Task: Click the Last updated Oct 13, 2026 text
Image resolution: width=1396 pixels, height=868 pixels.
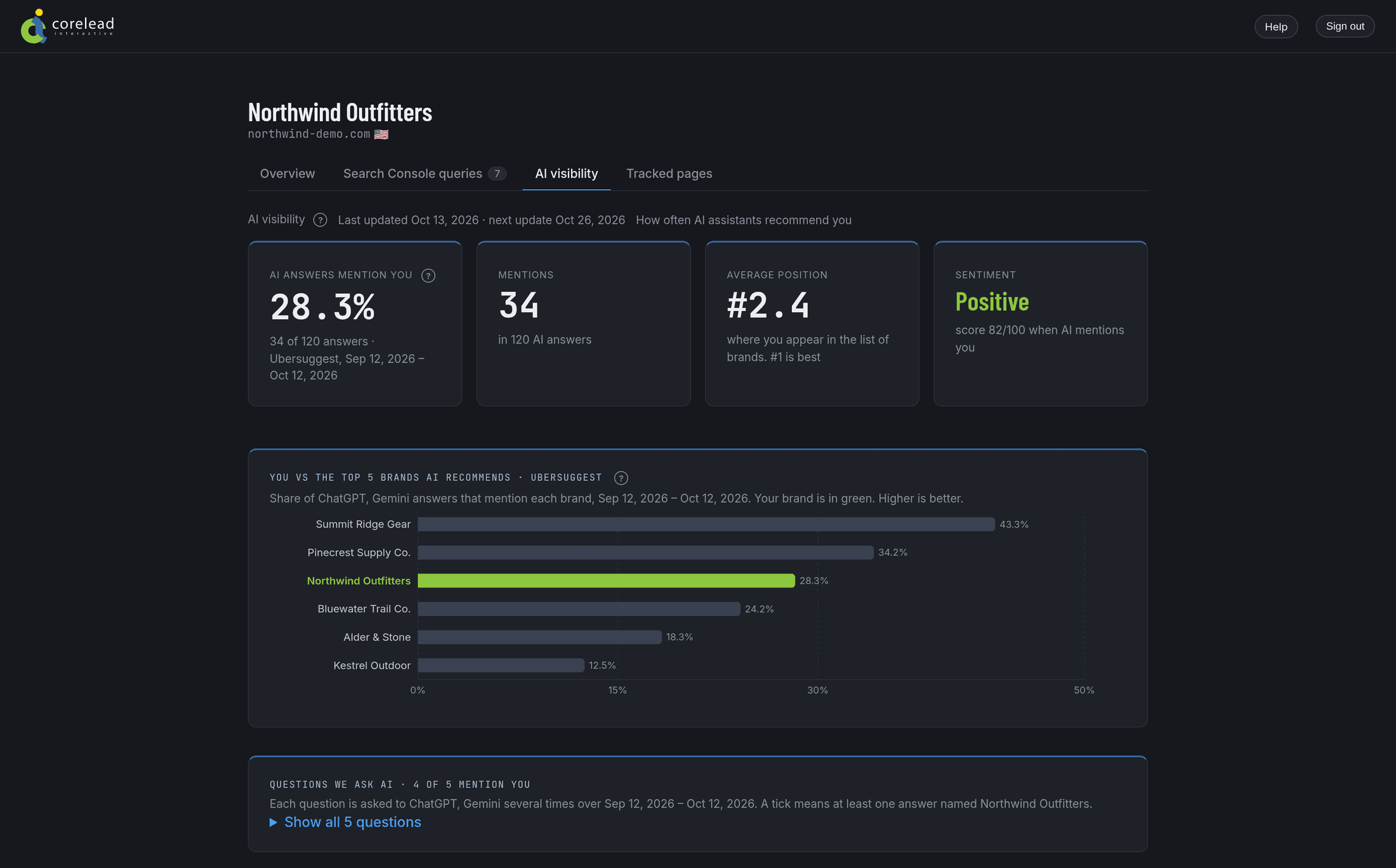Action: (408, 220)
